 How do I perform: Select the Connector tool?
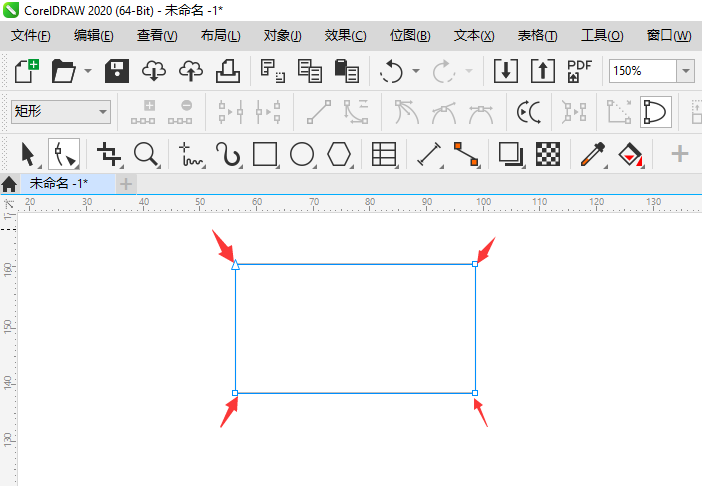[466, 154]
